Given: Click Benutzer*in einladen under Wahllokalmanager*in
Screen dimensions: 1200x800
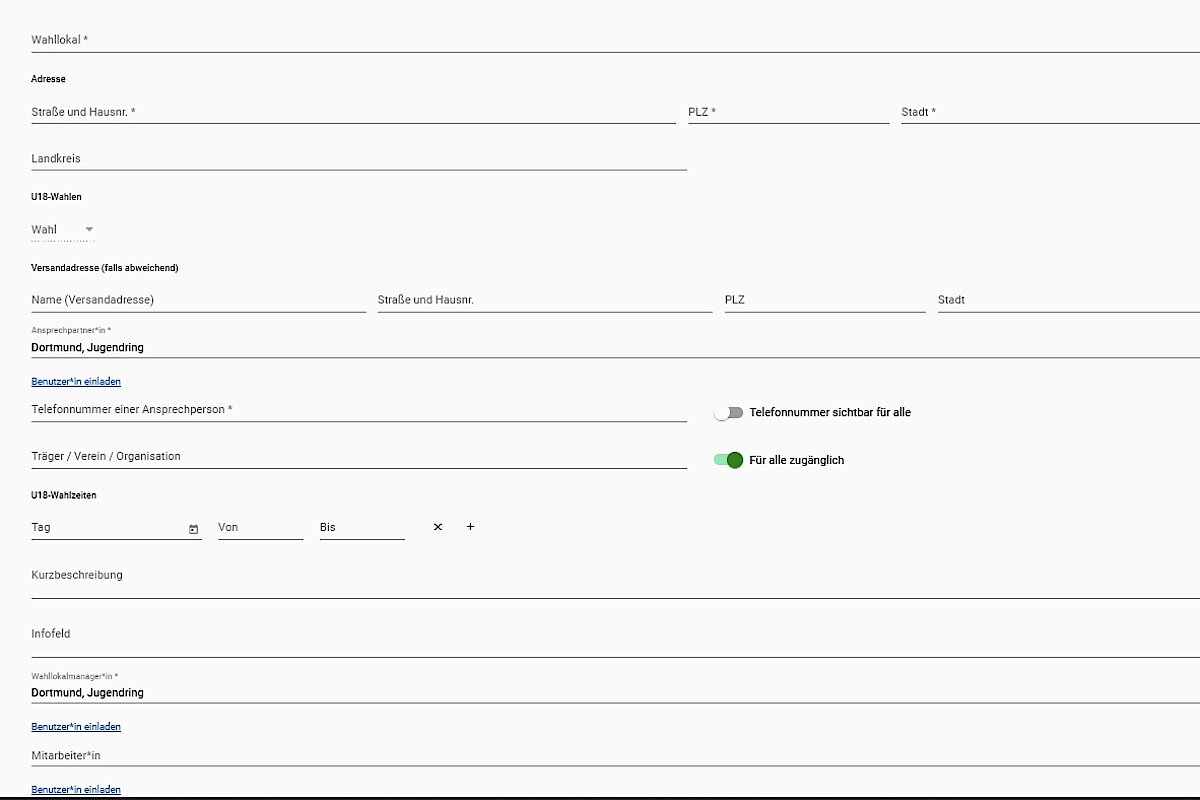Looking at the screenshot, I should [x=76, y=727].
